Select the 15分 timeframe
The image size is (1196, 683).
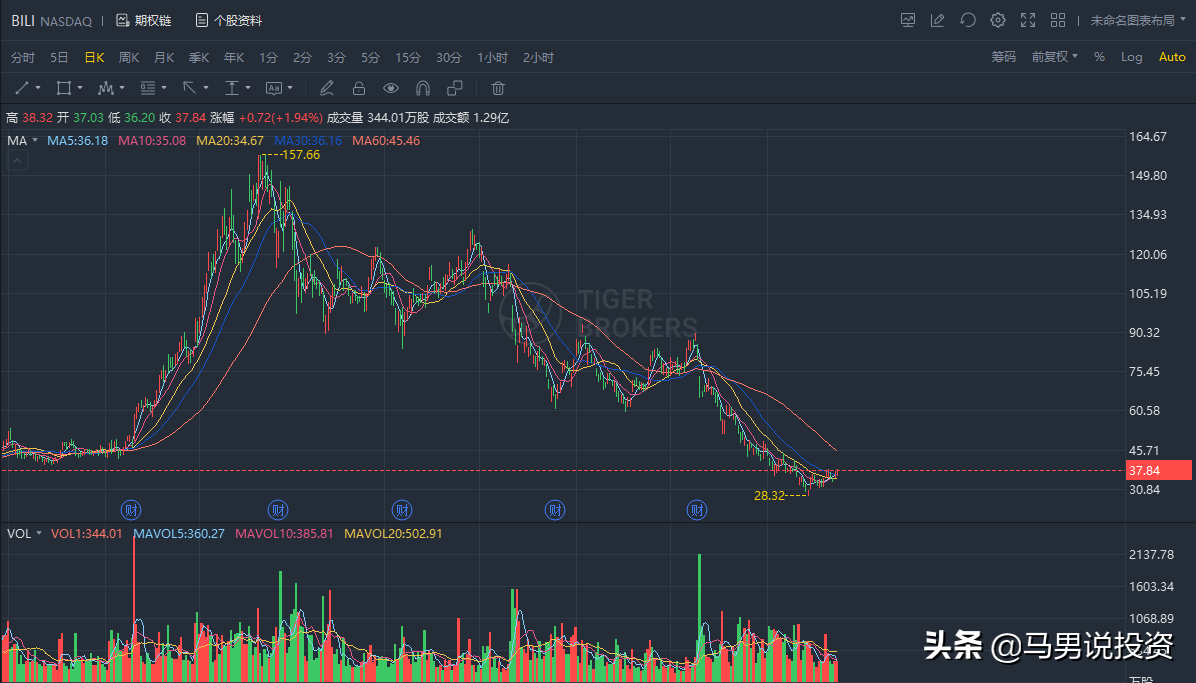[408, 58]
